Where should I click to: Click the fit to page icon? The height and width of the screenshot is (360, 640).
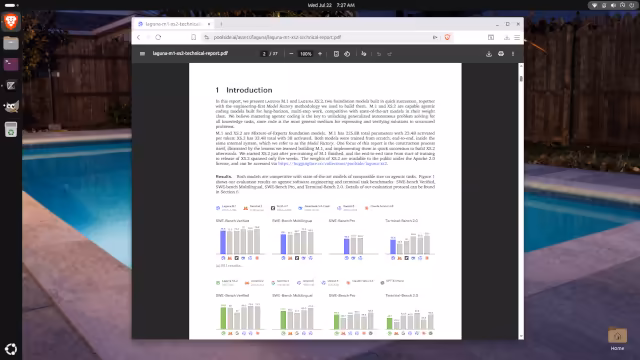[336, 54]
